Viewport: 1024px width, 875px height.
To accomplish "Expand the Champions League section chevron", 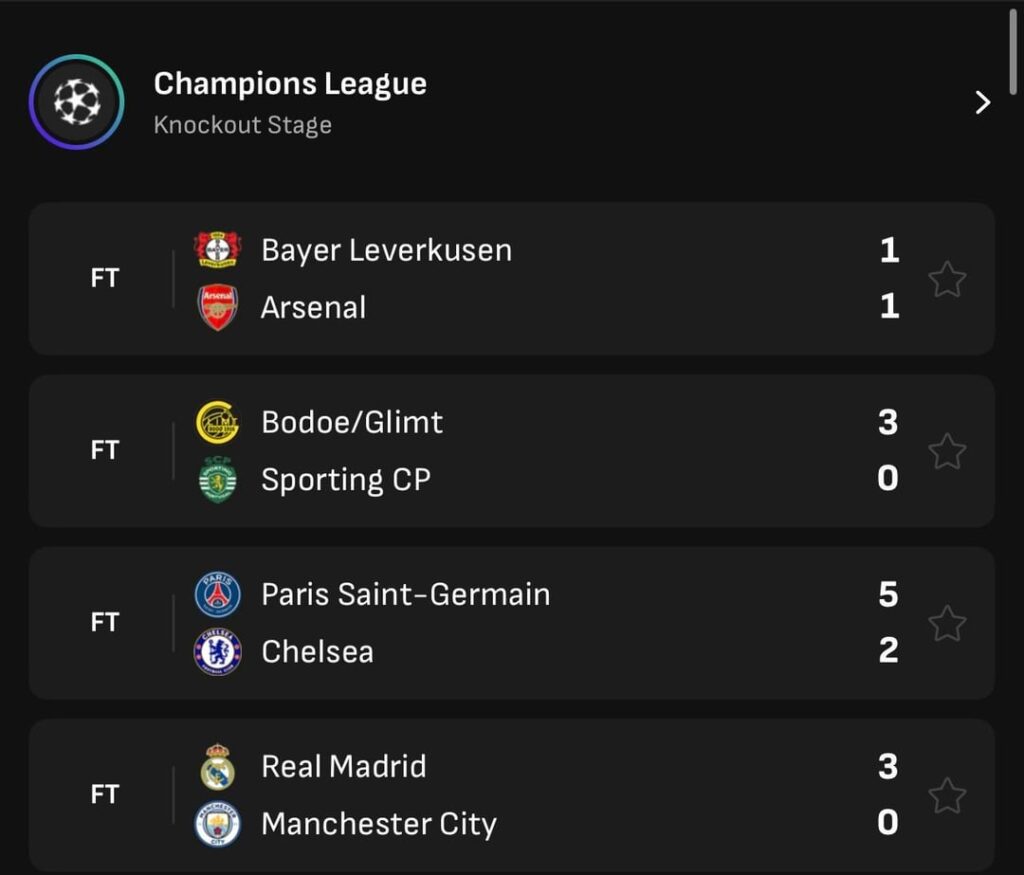I will pyautogui.click(x=983, y=103).
